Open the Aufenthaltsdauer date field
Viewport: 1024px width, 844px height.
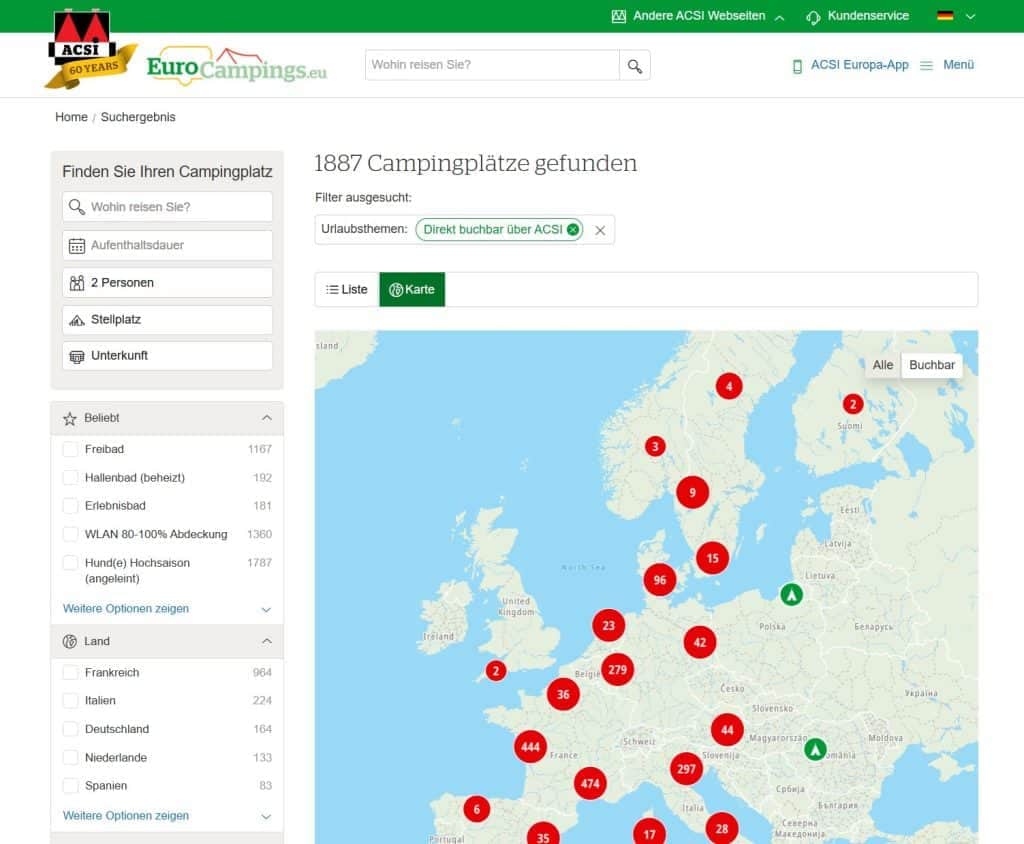tap(167, 245)
